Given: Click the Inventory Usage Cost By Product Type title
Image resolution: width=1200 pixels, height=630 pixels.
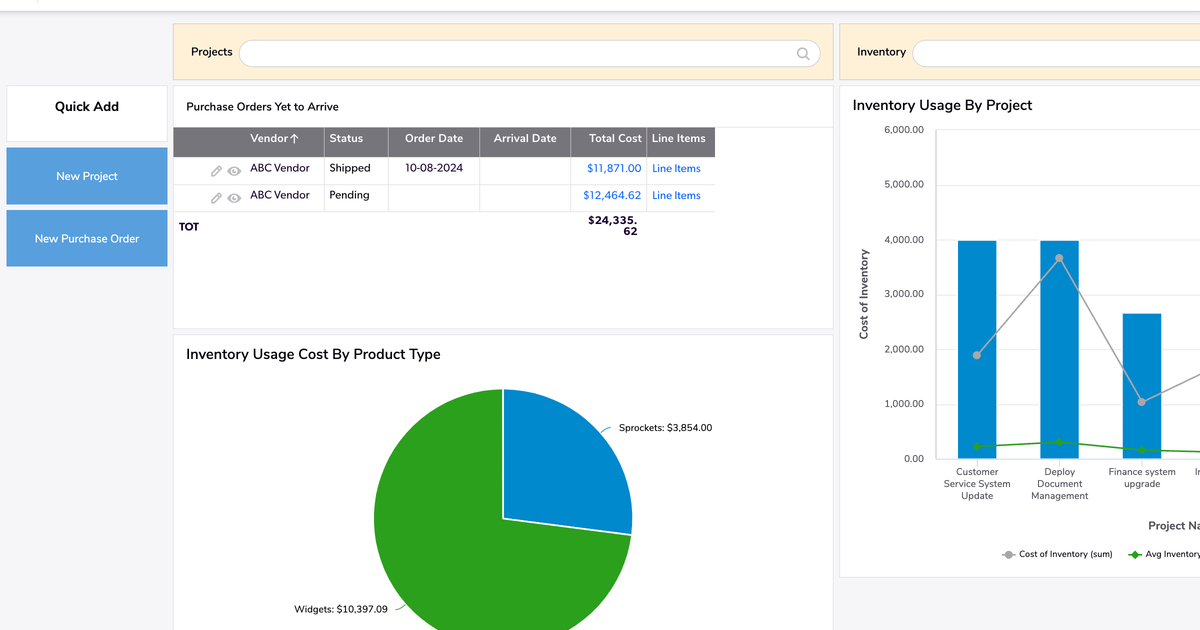Looking at the screenshot, I should 313,354.
